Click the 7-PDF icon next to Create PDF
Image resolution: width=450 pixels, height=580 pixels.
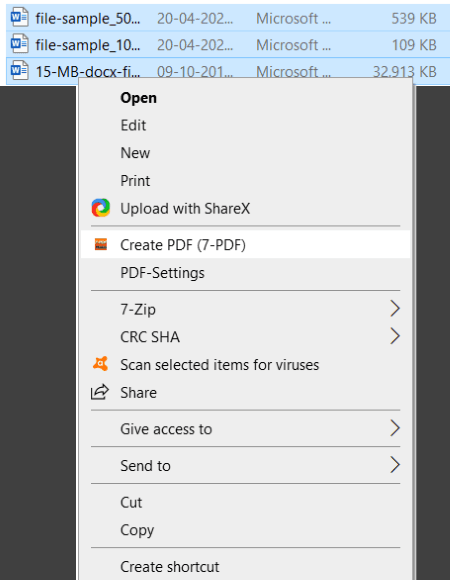coord(101,245)
